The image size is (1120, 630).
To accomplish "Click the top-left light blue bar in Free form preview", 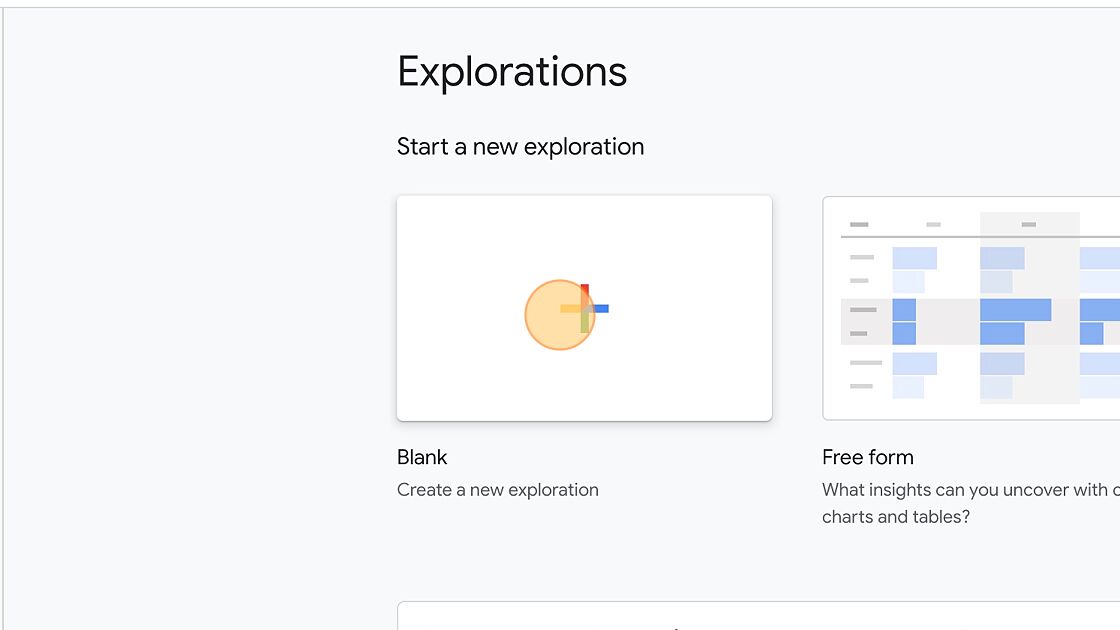I will click(914, 258).
